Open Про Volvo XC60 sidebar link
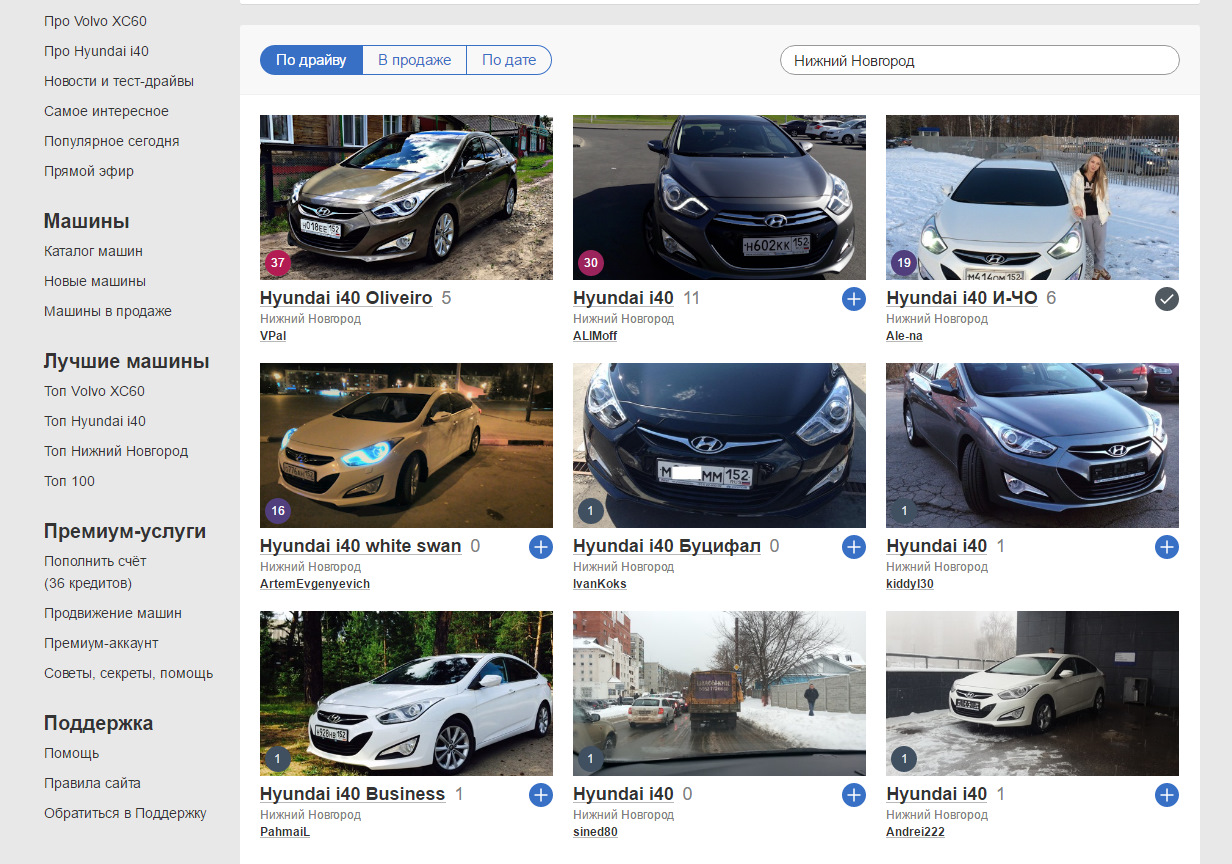 click(x=96, y=21)
